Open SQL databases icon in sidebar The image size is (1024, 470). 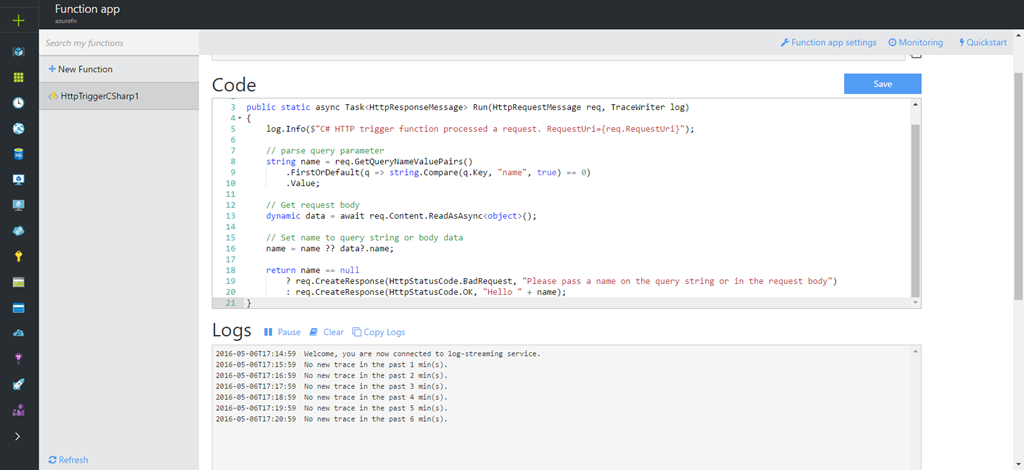[18, 154]
